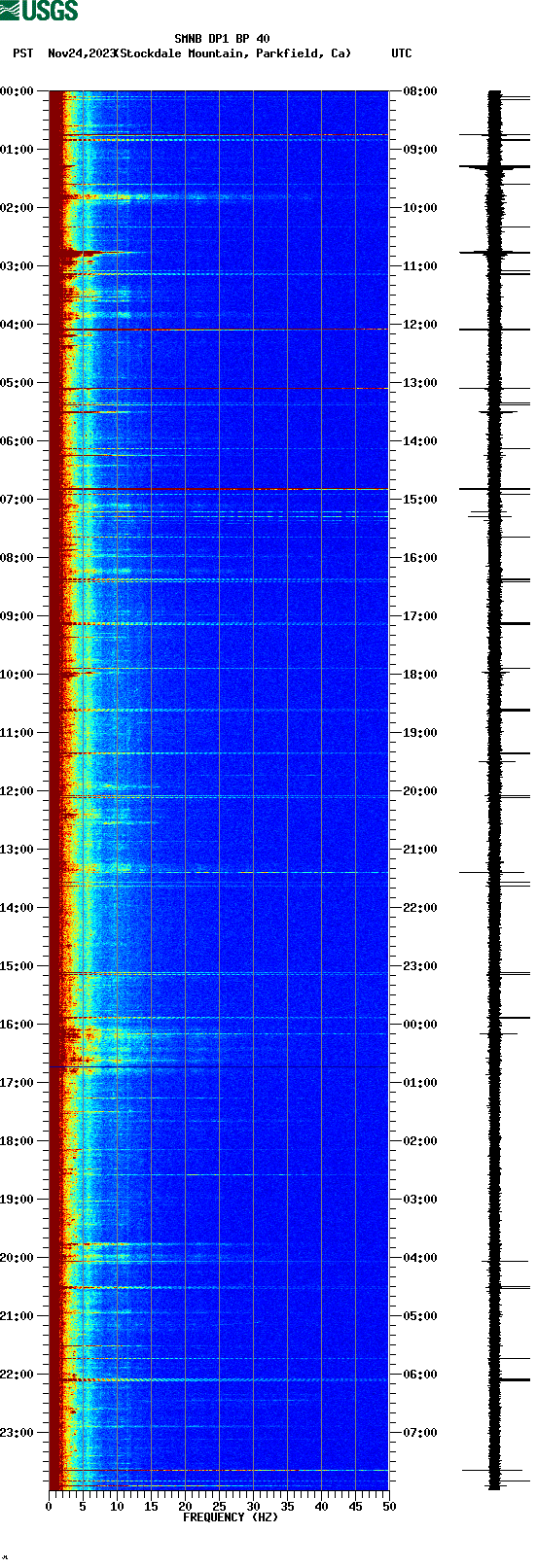Click the 'PST' timezone label
Image resolution: width=537 pixels, height=1568 pixels.
click(23, 53)
